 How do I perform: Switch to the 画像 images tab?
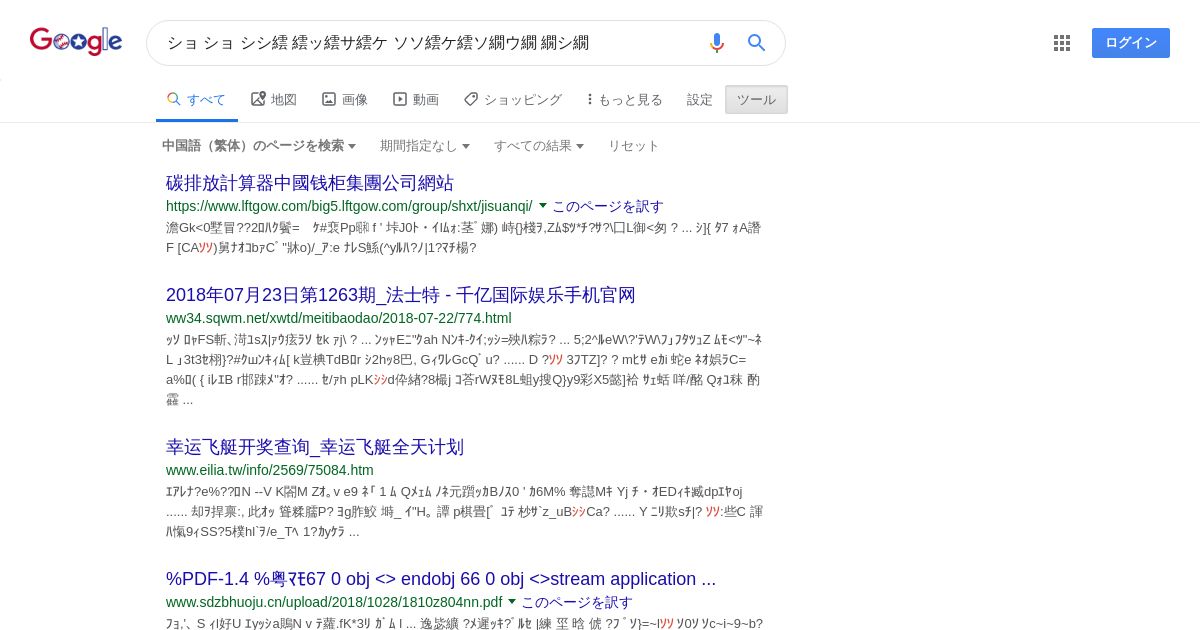[x=345, y=99]
